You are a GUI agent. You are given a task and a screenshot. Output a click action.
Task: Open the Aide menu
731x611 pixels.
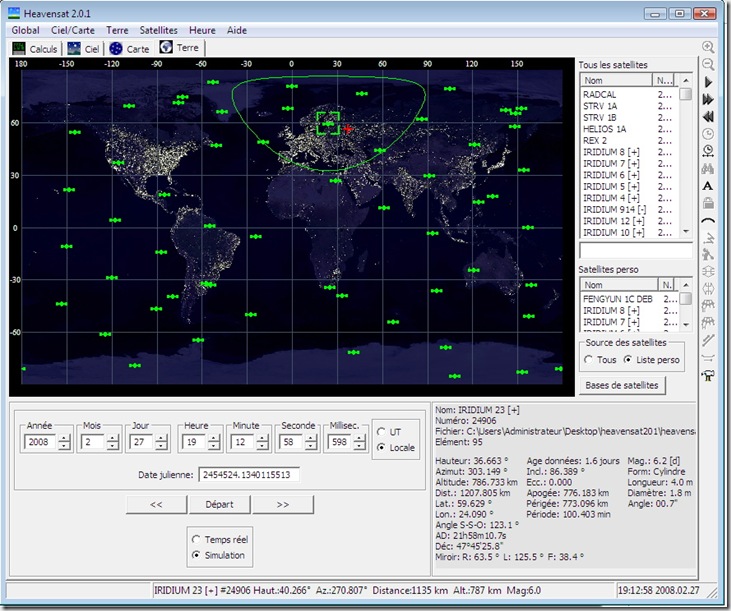[237, 30]
